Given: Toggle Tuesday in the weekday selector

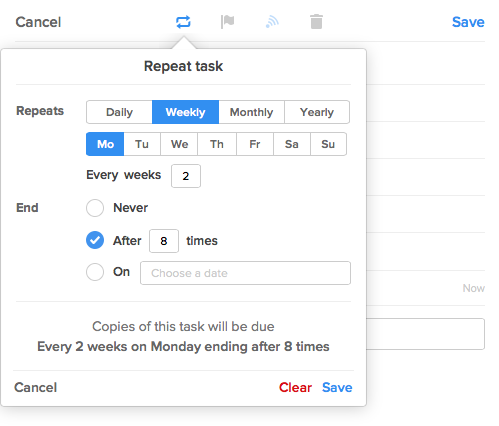Looking at the screenshot, I should 142,144.
